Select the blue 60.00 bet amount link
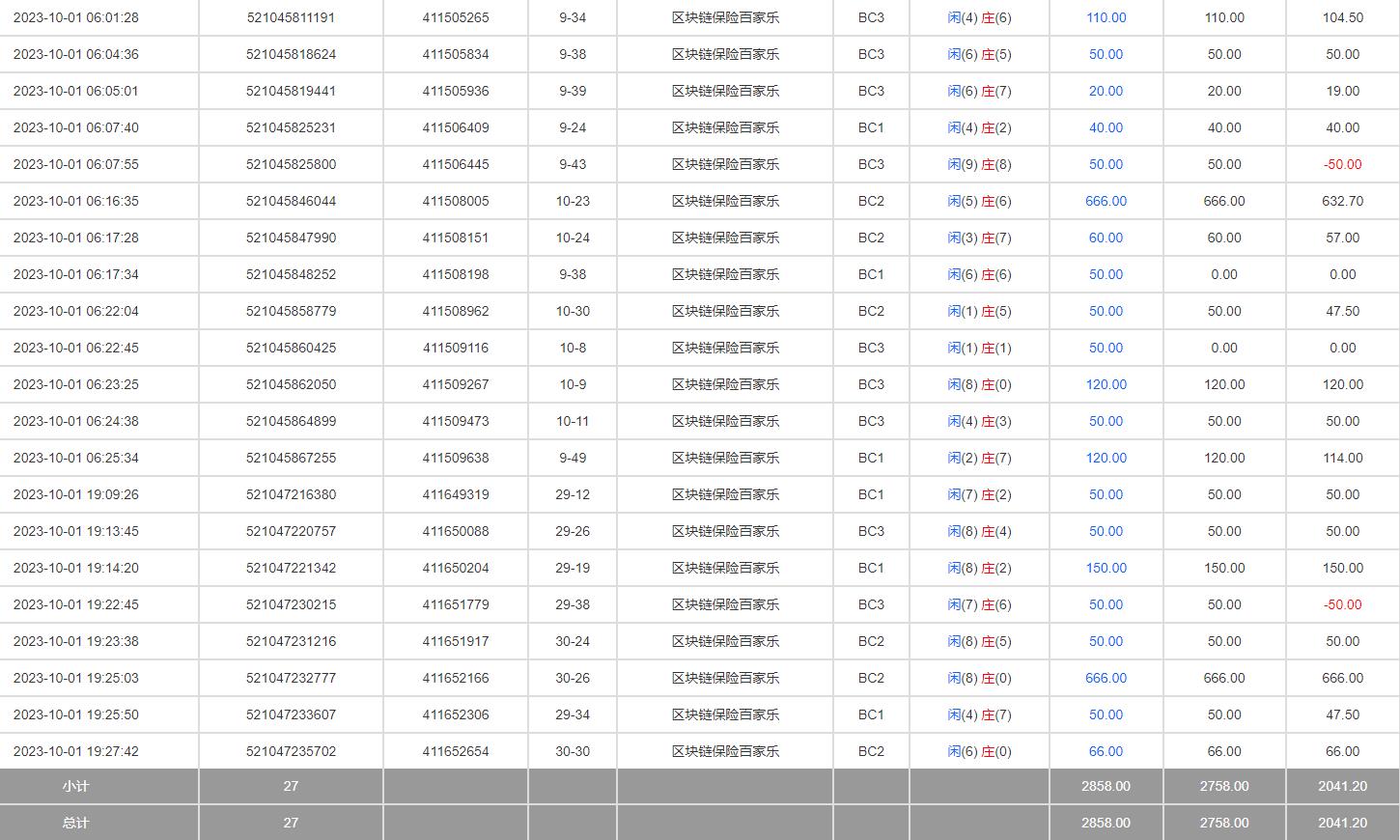This screenshot has height=840, width=1400. [1106, 238]
